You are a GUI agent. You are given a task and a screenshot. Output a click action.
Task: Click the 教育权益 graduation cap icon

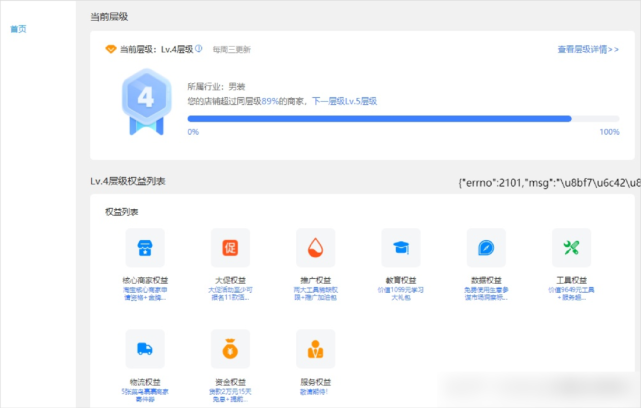click(401, 248)
